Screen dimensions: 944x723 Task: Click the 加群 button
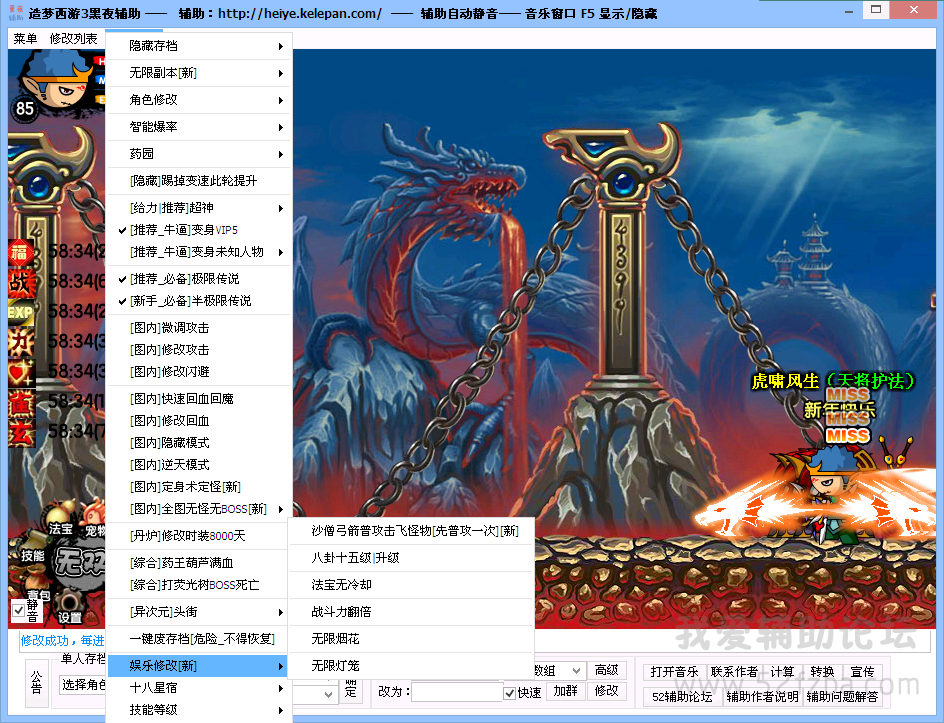coord(565,691)
